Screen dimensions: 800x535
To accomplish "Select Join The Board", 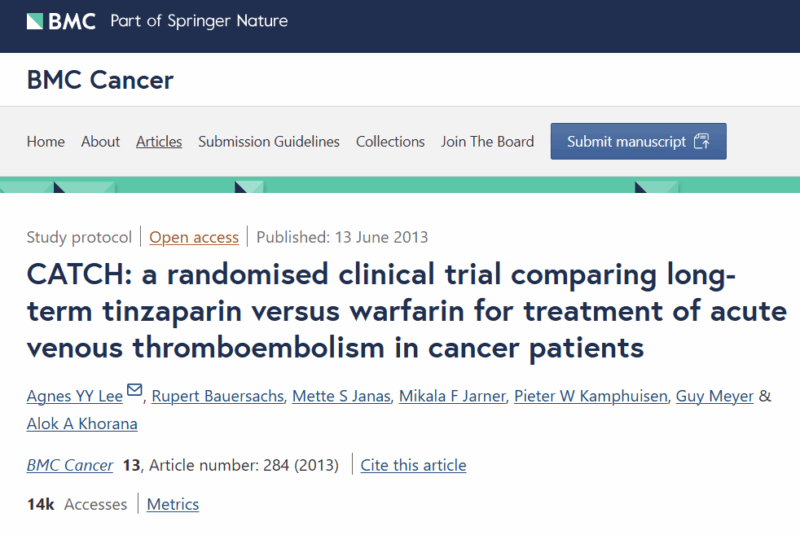I will [x=487, y=142].
